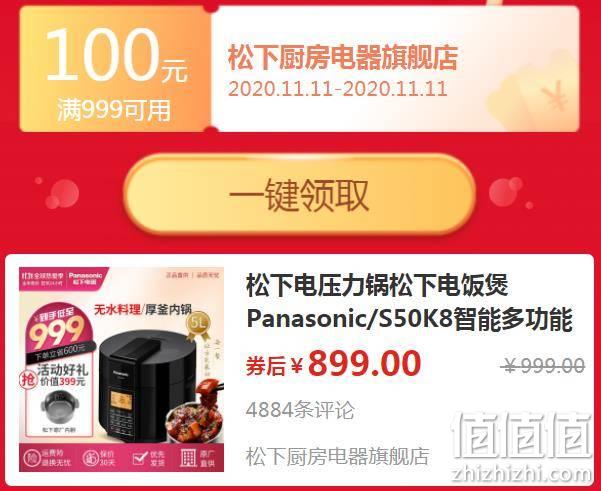Click the 保价30天 price-protection badge icon
The height and width of the screenshot is (491, 601).
pyautogui.click(x=91, y=458)
